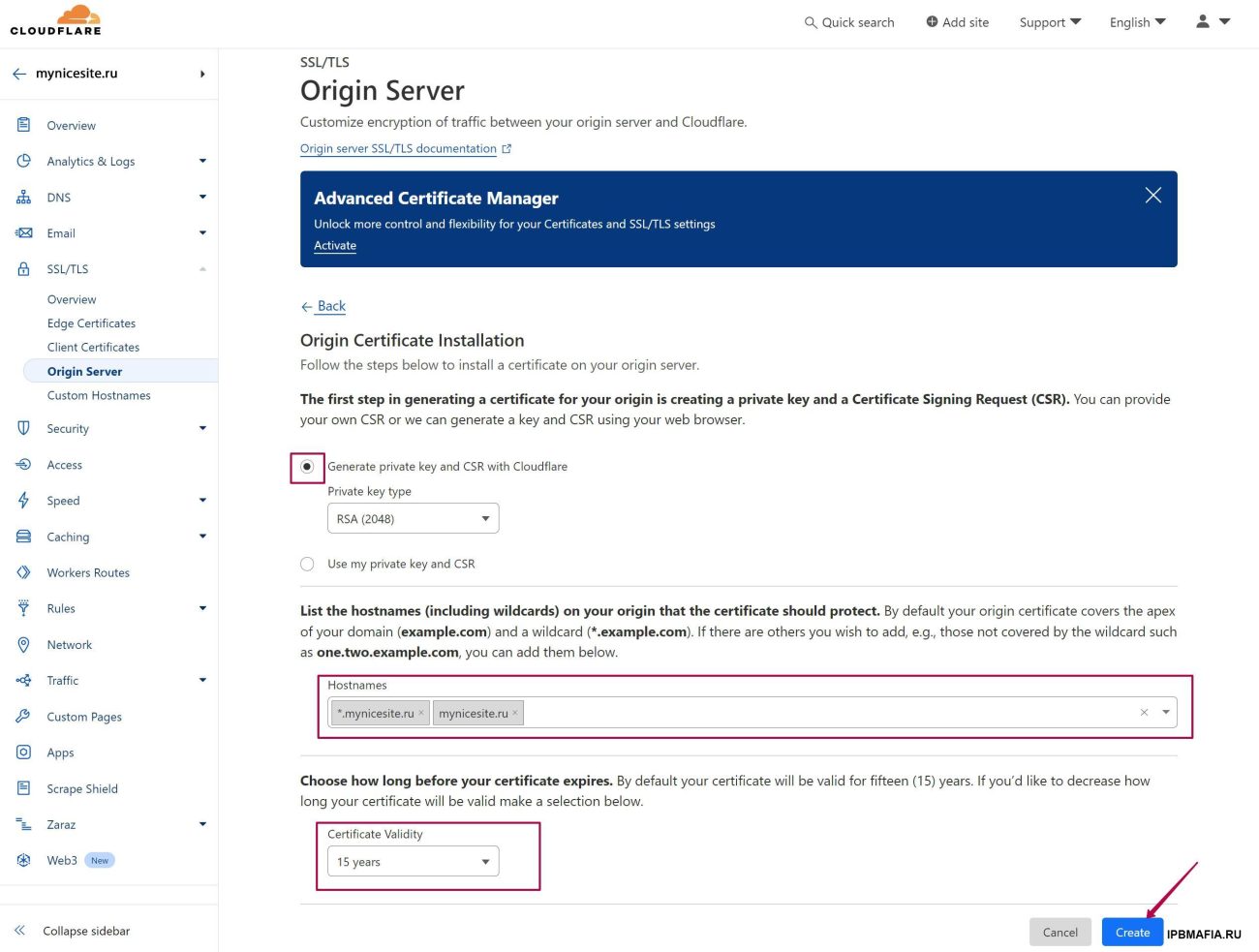1259x952 pixels.
Task: Click the Quick search text
Action: coord(858,22)
